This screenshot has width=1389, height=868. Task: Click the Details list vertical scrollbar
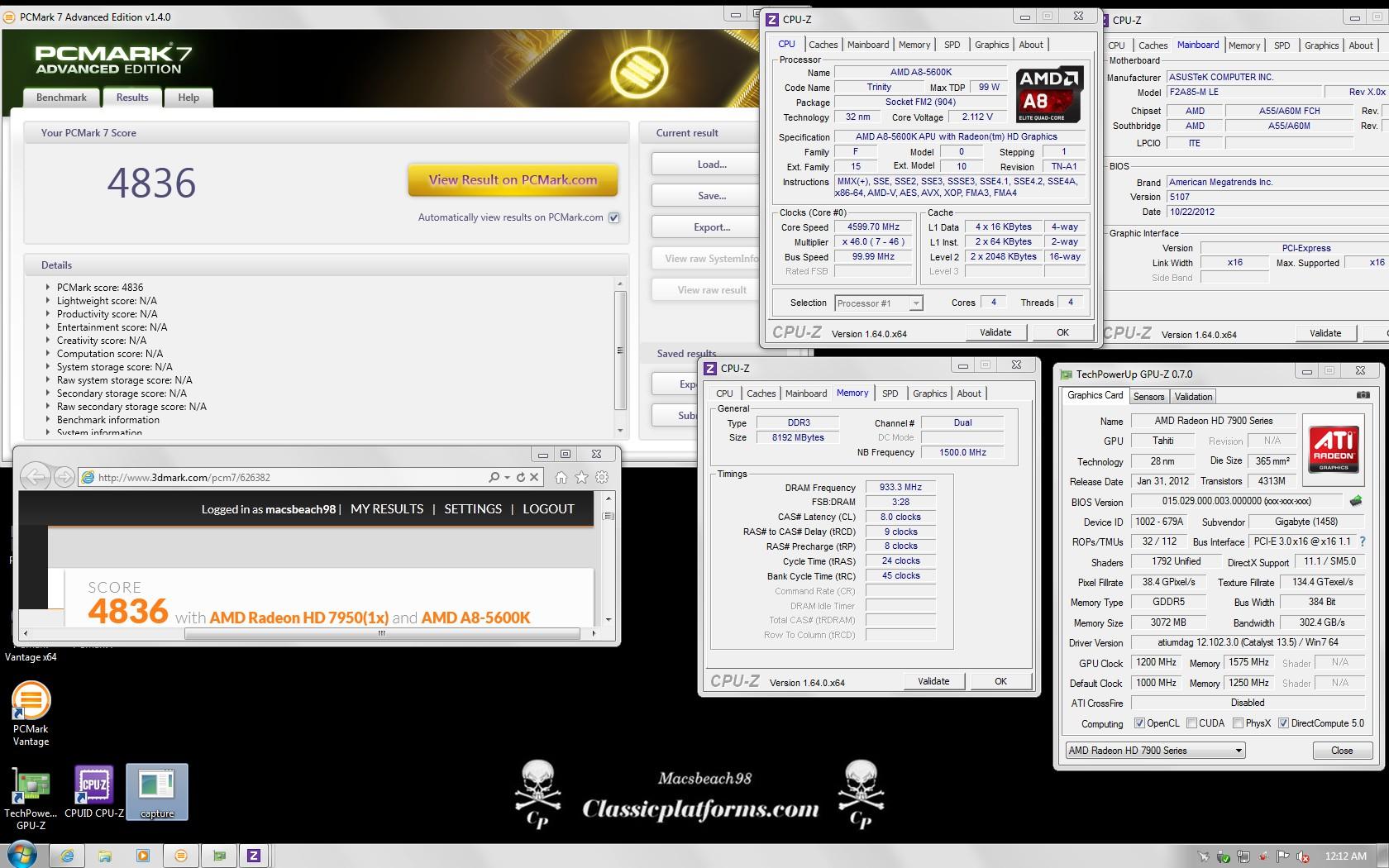click(620, 350)
